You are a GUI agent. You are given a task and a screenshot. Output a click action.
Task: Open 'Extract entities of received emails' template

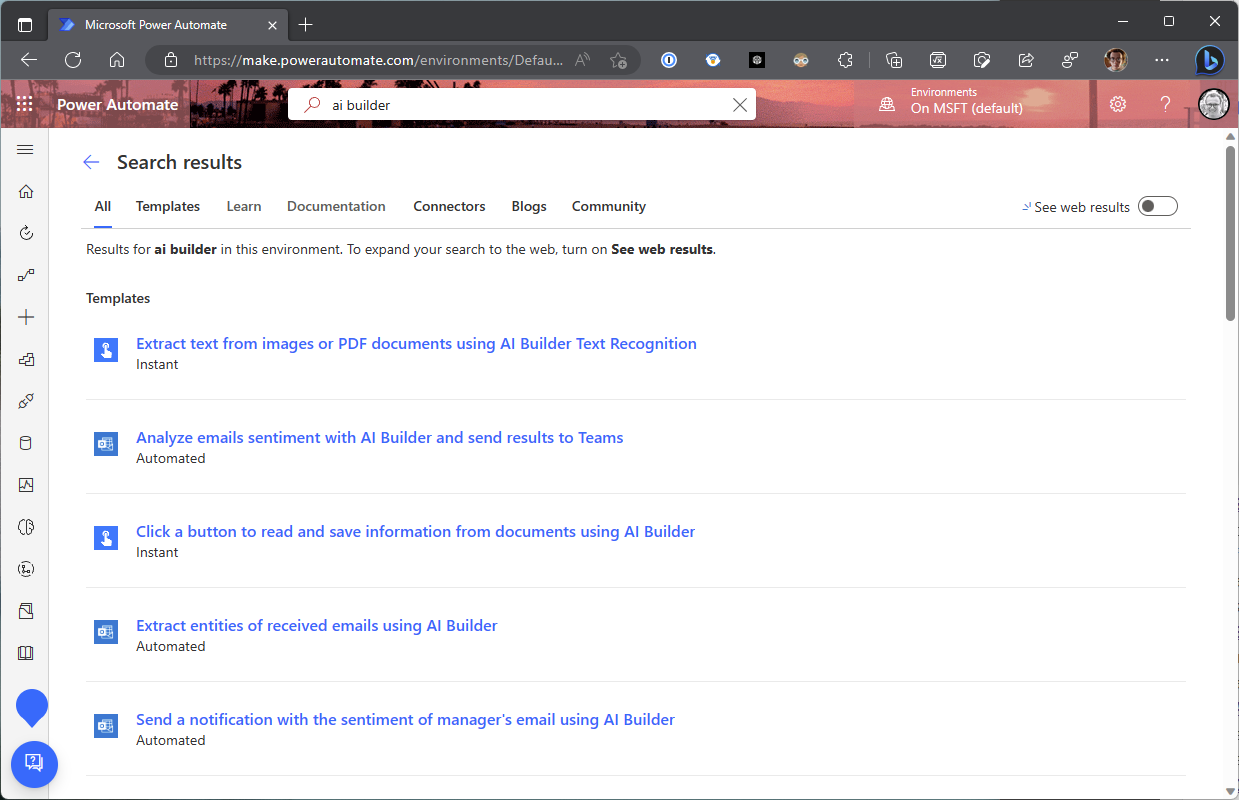(x=317, y=625)
